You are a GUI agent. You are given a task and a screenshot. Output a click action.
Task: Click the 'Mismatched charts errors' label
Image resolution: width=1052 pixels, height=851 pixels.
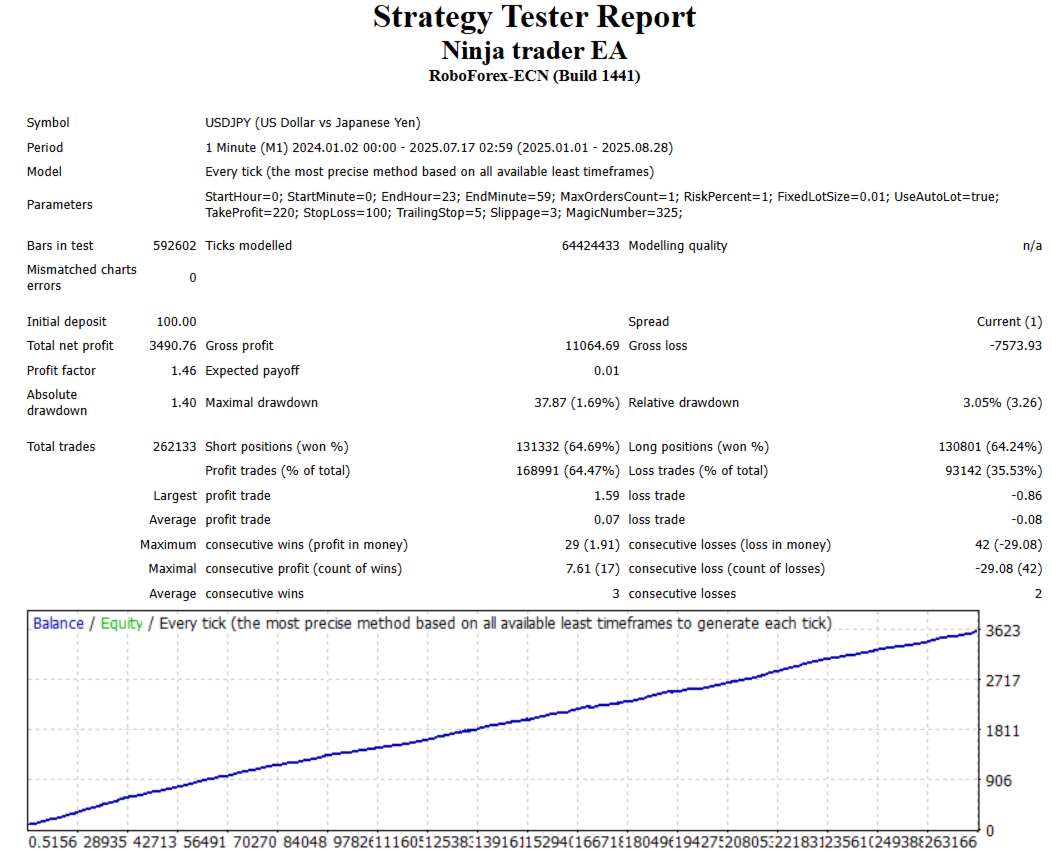(81, 278)
